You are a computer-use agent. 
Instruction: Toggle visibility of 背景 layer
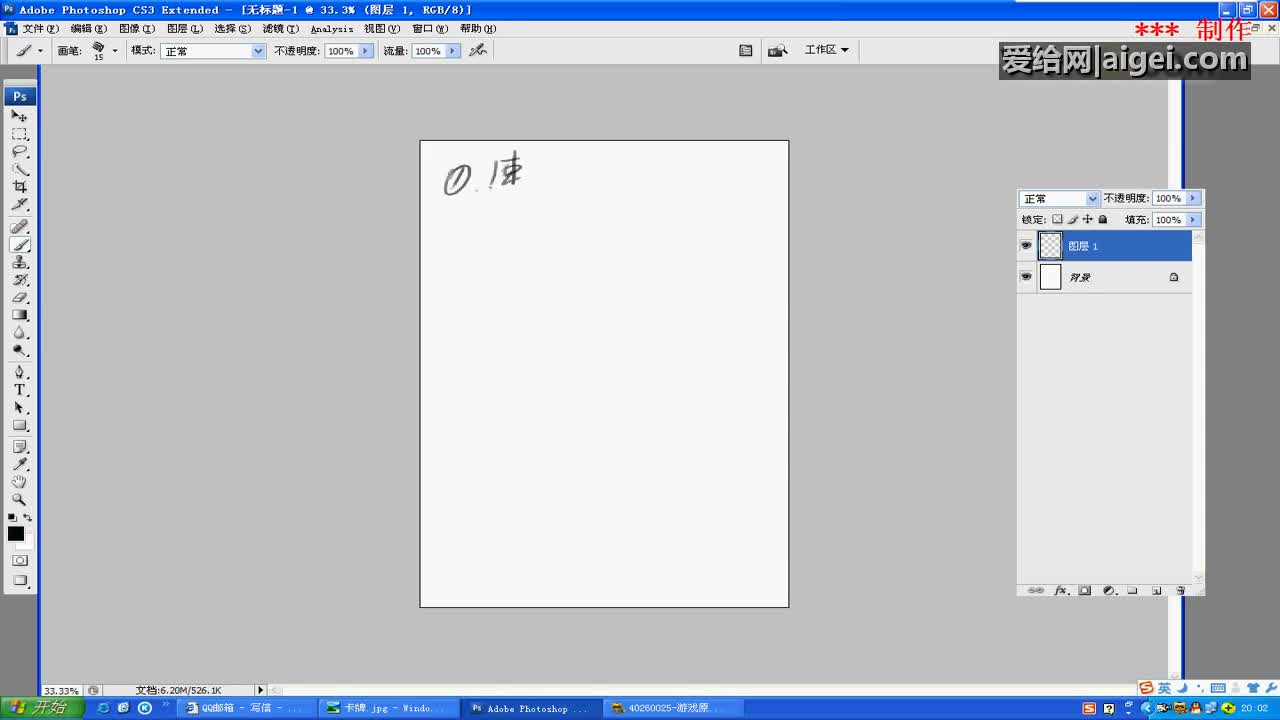click(1026, 277)
